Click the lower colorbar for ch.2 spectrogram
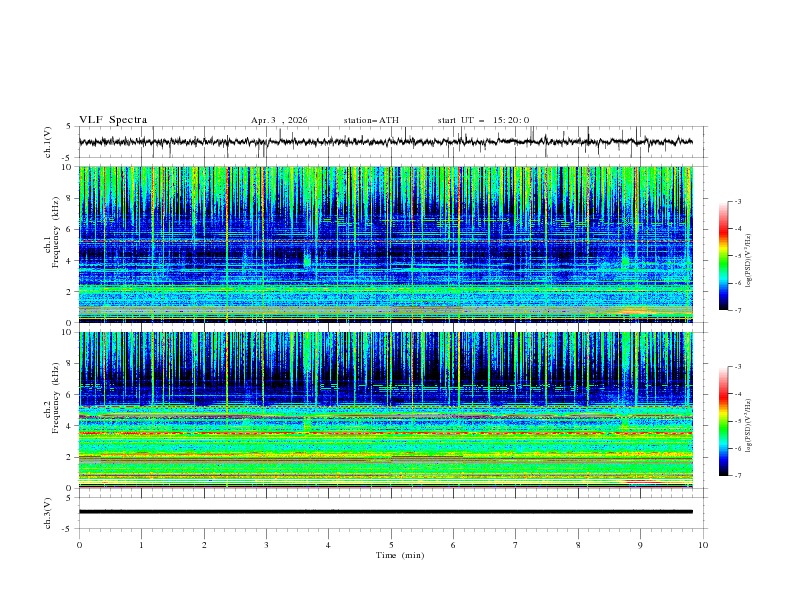The image size is (792, 612). point(723,421)
